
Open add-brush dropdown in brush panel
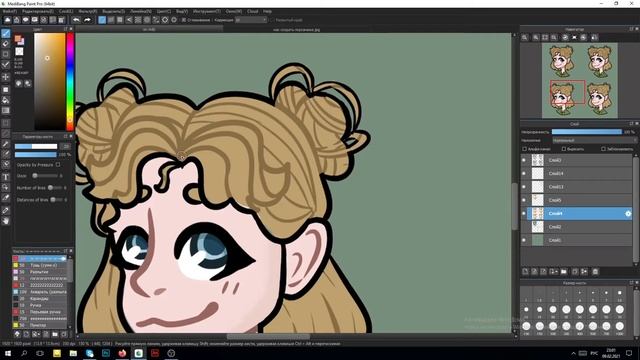point(36,334)
